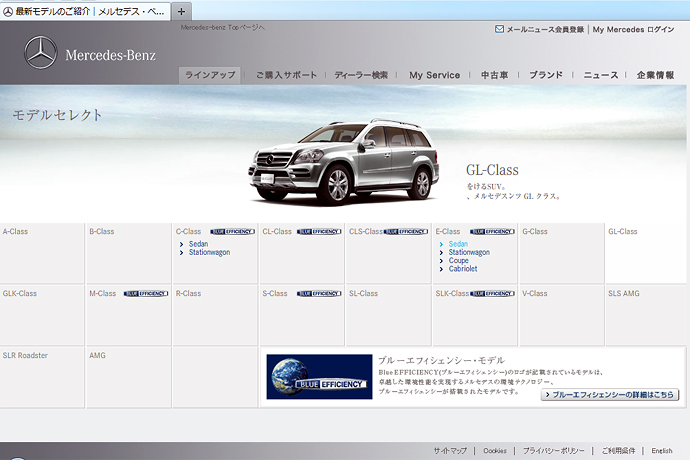
Task: Select E-Class Stationwagon link
Action: pos(469,252)
